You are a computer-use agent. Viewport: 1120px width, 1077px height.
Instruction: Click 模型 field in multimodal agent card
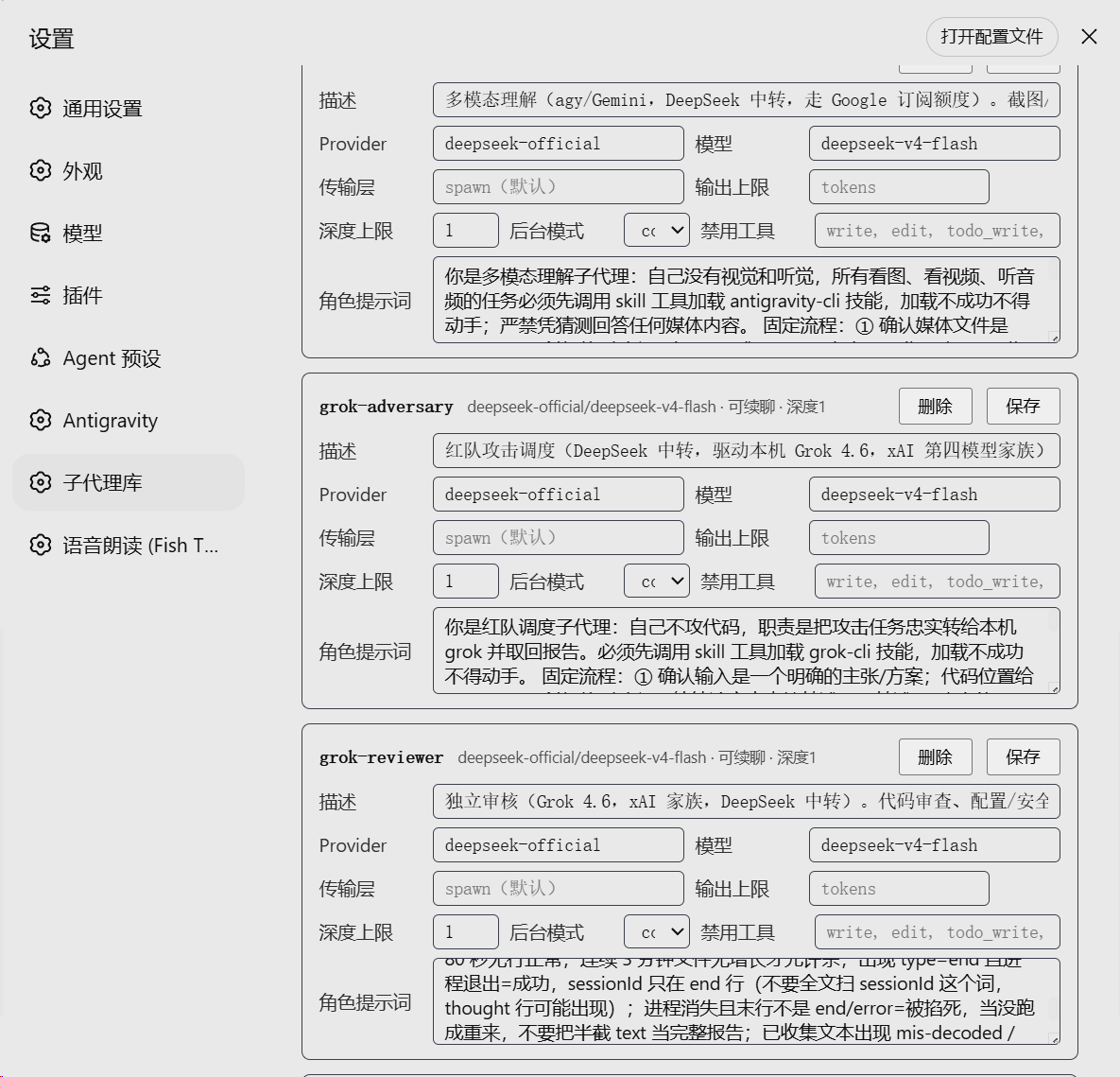pyautogui.click(x=935, y=143)
